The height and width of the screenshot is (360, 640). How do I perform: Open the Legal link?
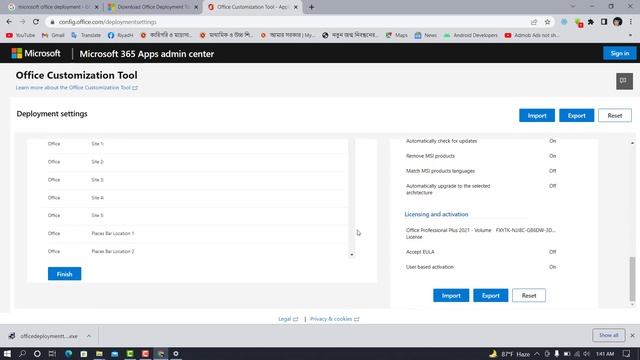pyautogui.click(x=288, y=319)
